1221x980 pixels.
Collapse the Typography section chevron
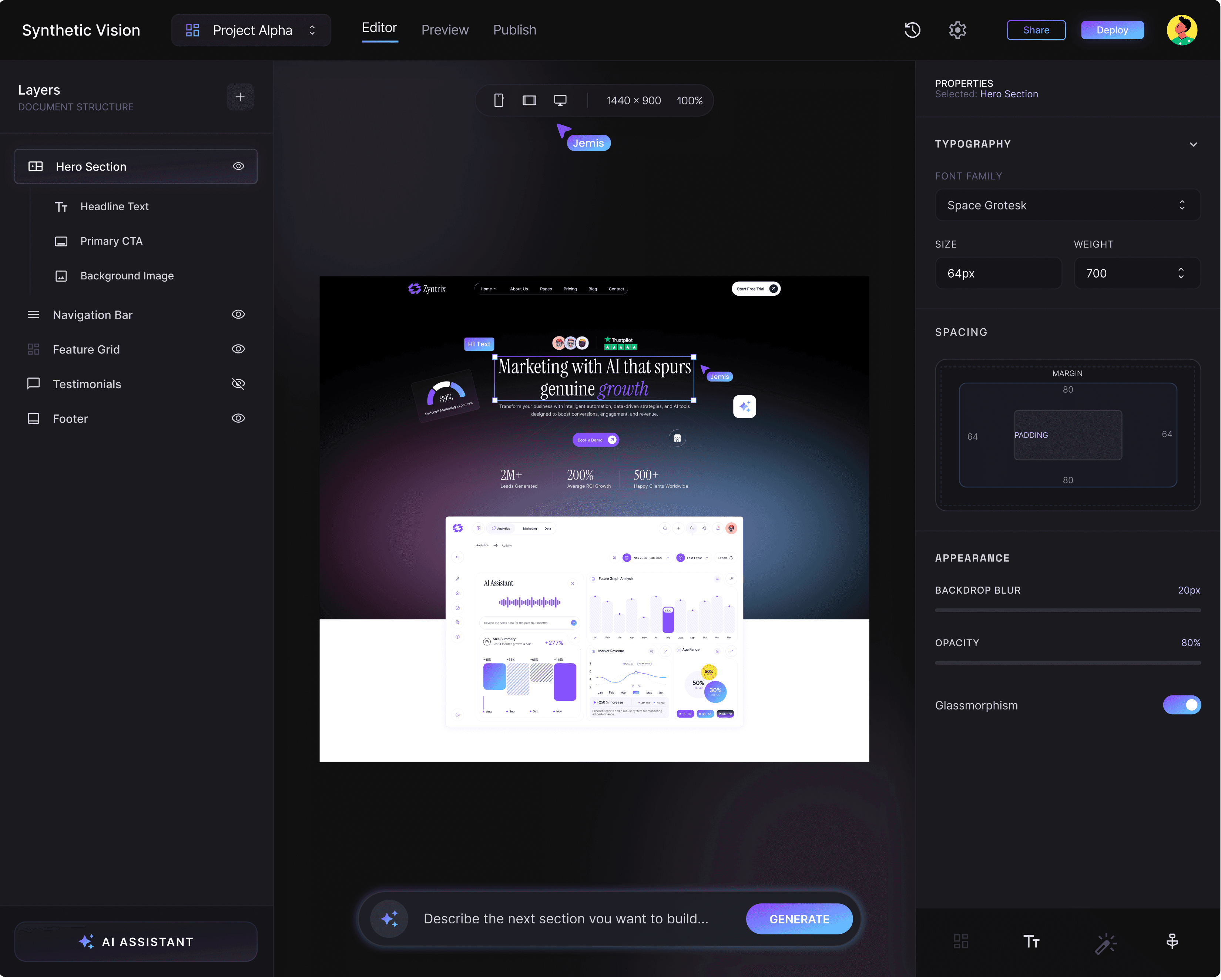(1193, 144)
